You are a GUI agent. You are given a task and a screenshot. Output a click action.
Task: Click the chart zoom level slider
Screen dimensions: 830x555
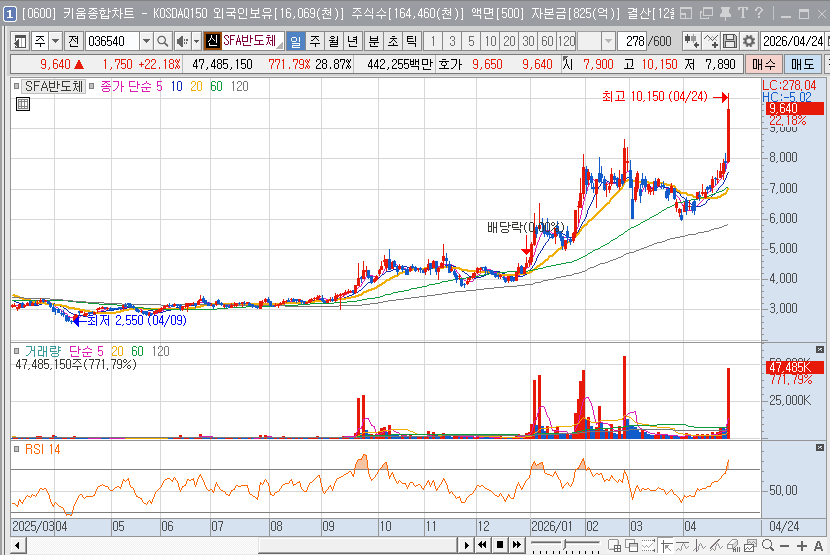tap(565, 544)
